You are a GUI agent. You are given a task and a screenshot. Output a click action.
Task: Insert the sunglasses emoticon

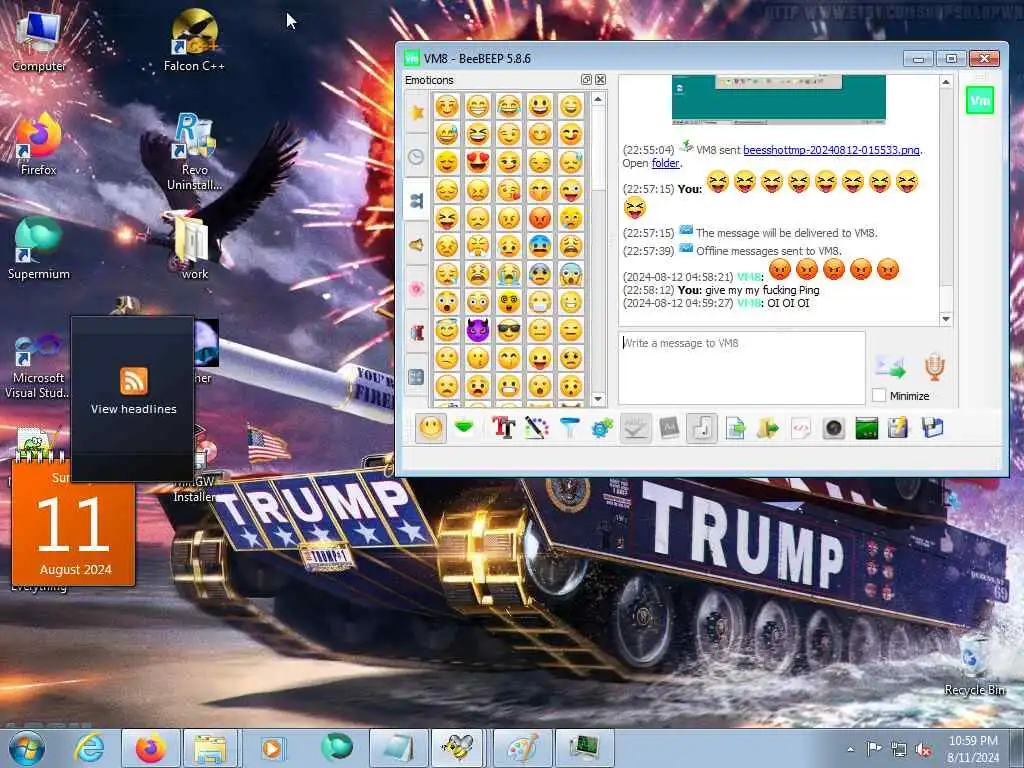[509, 330]
